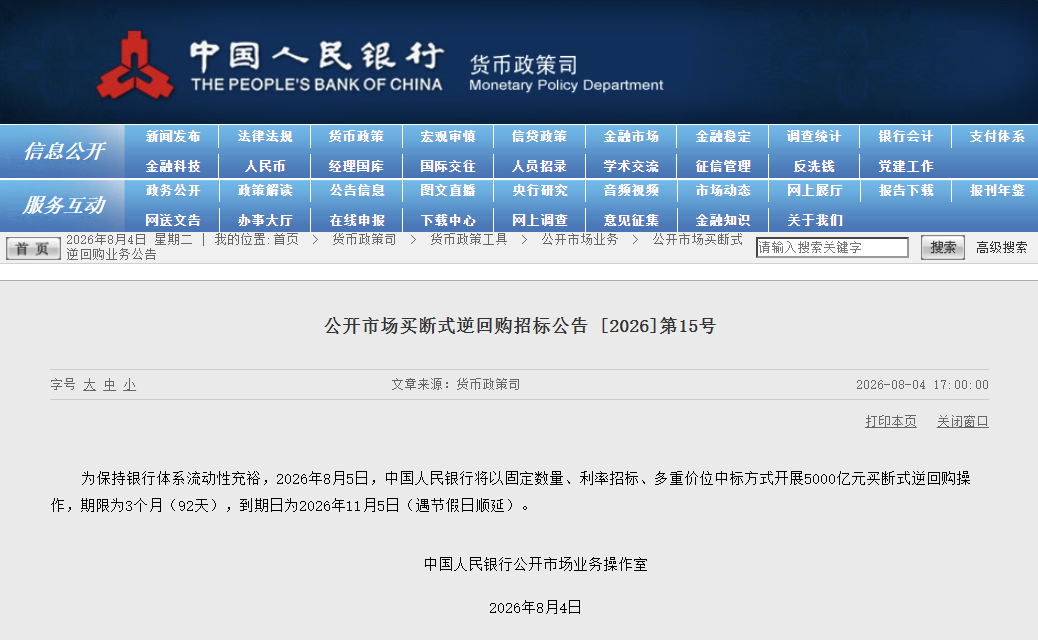Click the announcement title 第15号
This screenshot has height=640, width=1038.
click(x=520, y=326)
